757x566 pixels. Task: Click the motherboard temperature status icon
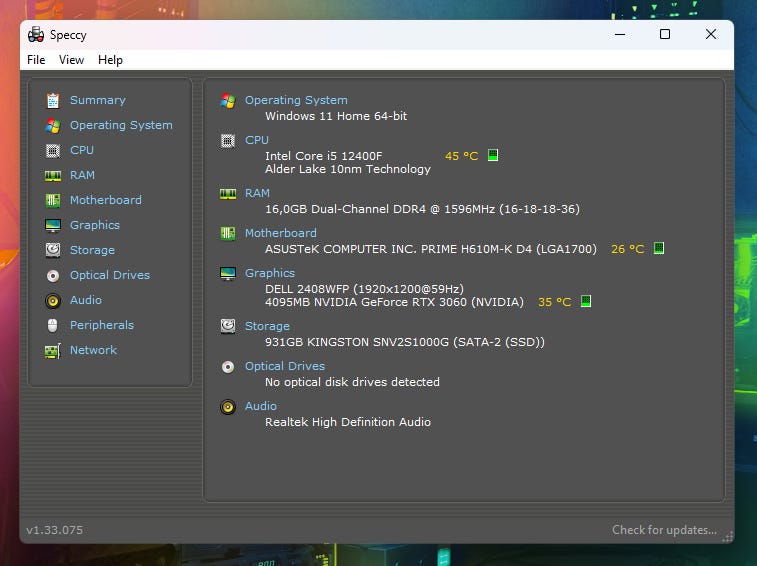click(x=659, y=249)
